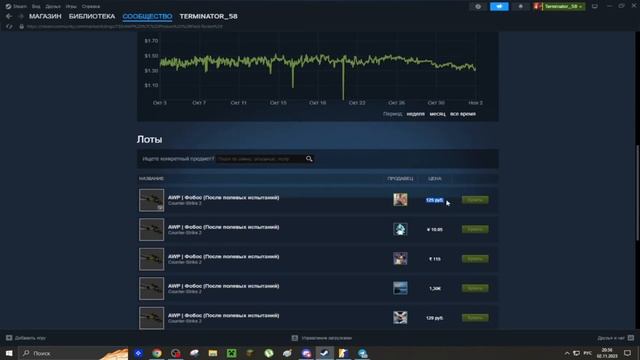Image resolution: width=640 pixels, height=360 pixels.
Task: Open the AWP thumbnail priced 129 руб
Action: click(151, 318)
